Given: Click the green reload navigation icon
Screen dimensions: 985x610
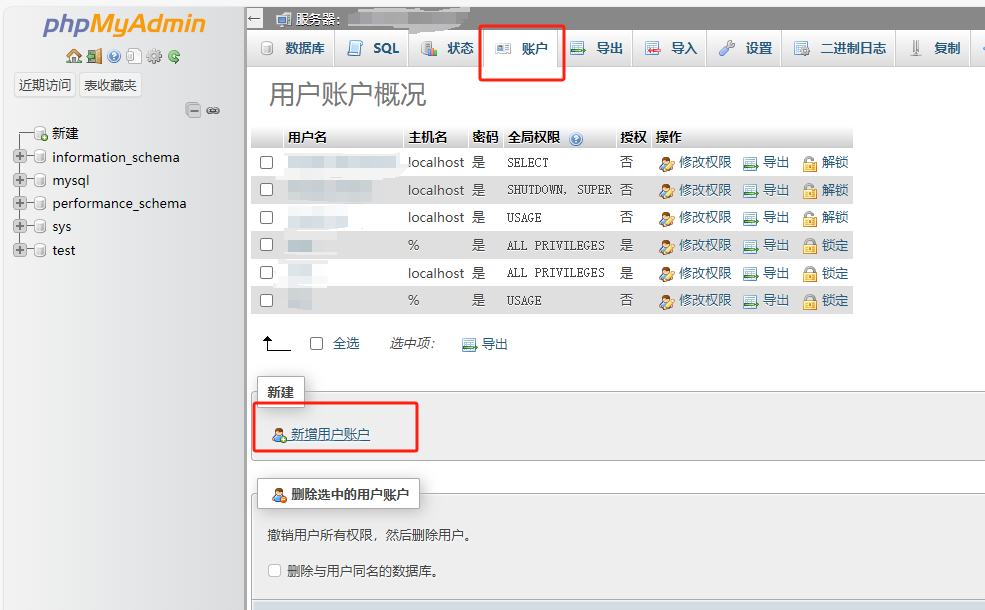Looking at the screenshot, I should coord(174,56).
